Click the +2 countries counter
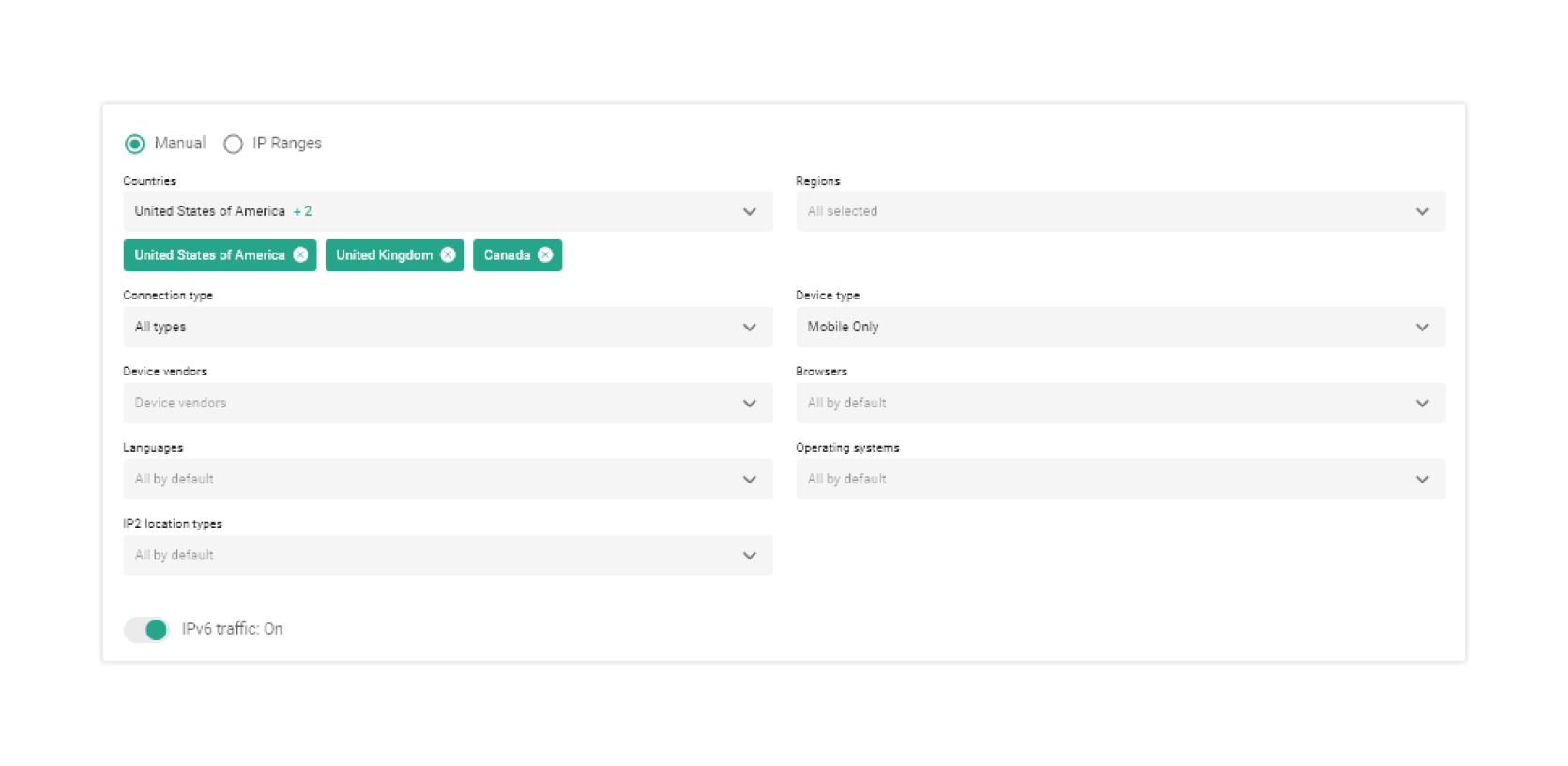Viewport: 1568px width, 766px height. [303, 212]
